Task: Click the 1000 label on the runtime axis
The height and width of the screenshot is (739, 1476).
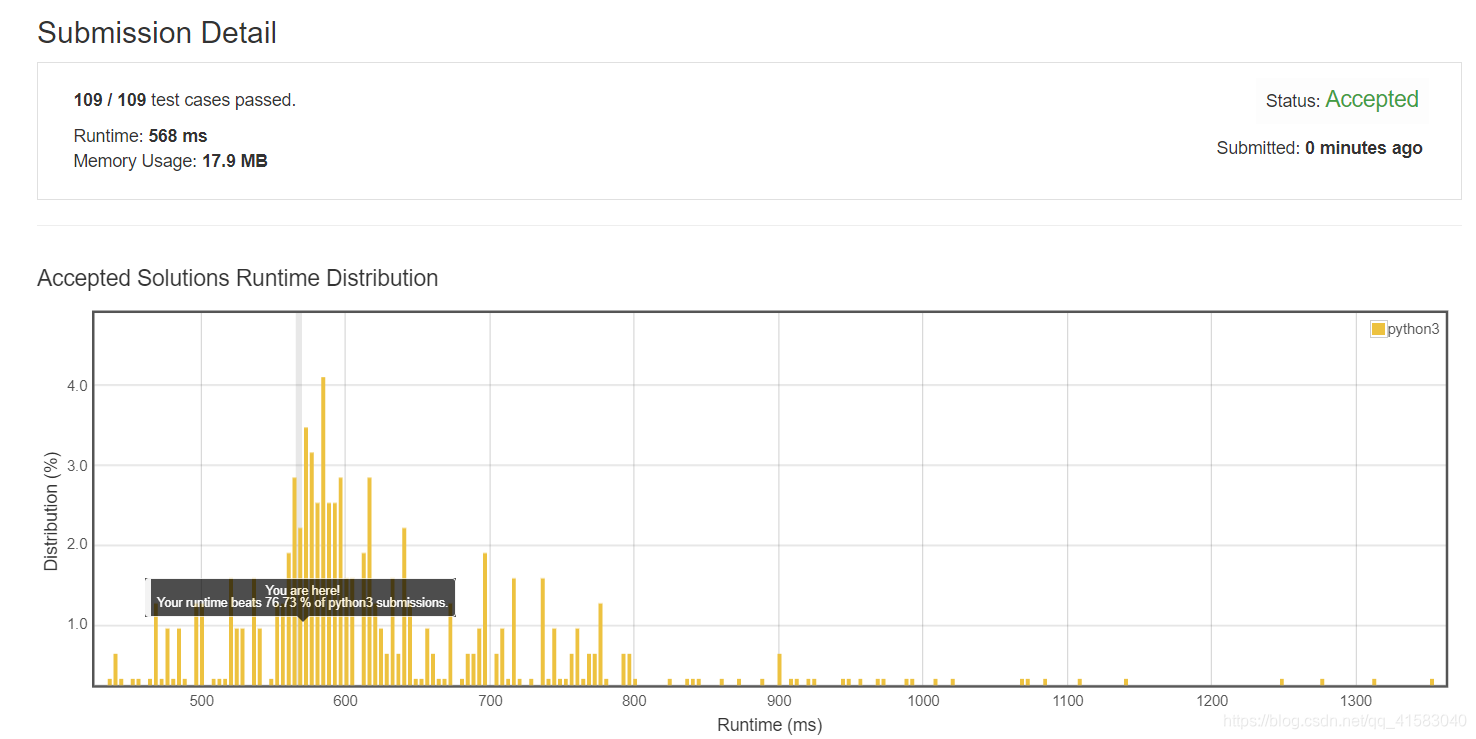Action: (923, 701)
